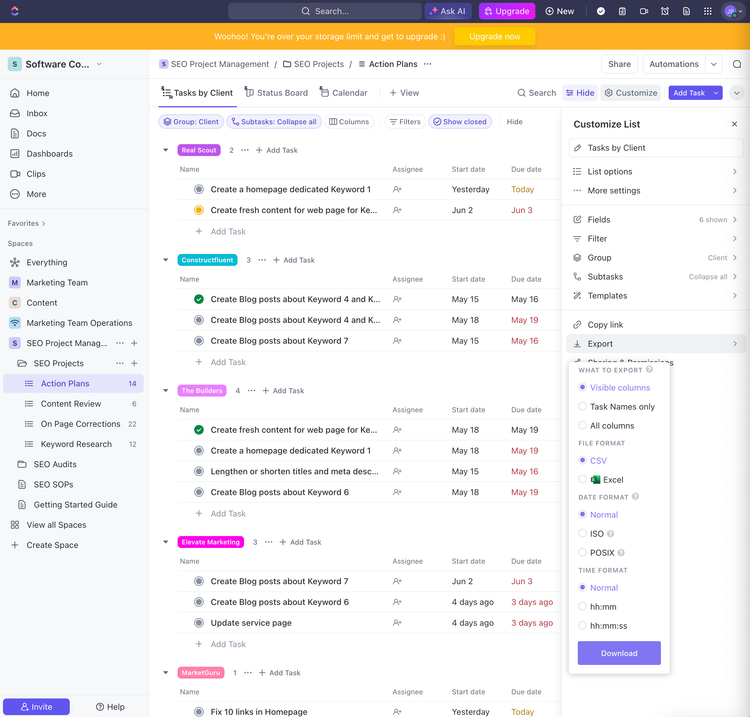Toggle the Show closed filter chip
The width and height of the screenshot is (750, 717).
(x=460, y=122)
